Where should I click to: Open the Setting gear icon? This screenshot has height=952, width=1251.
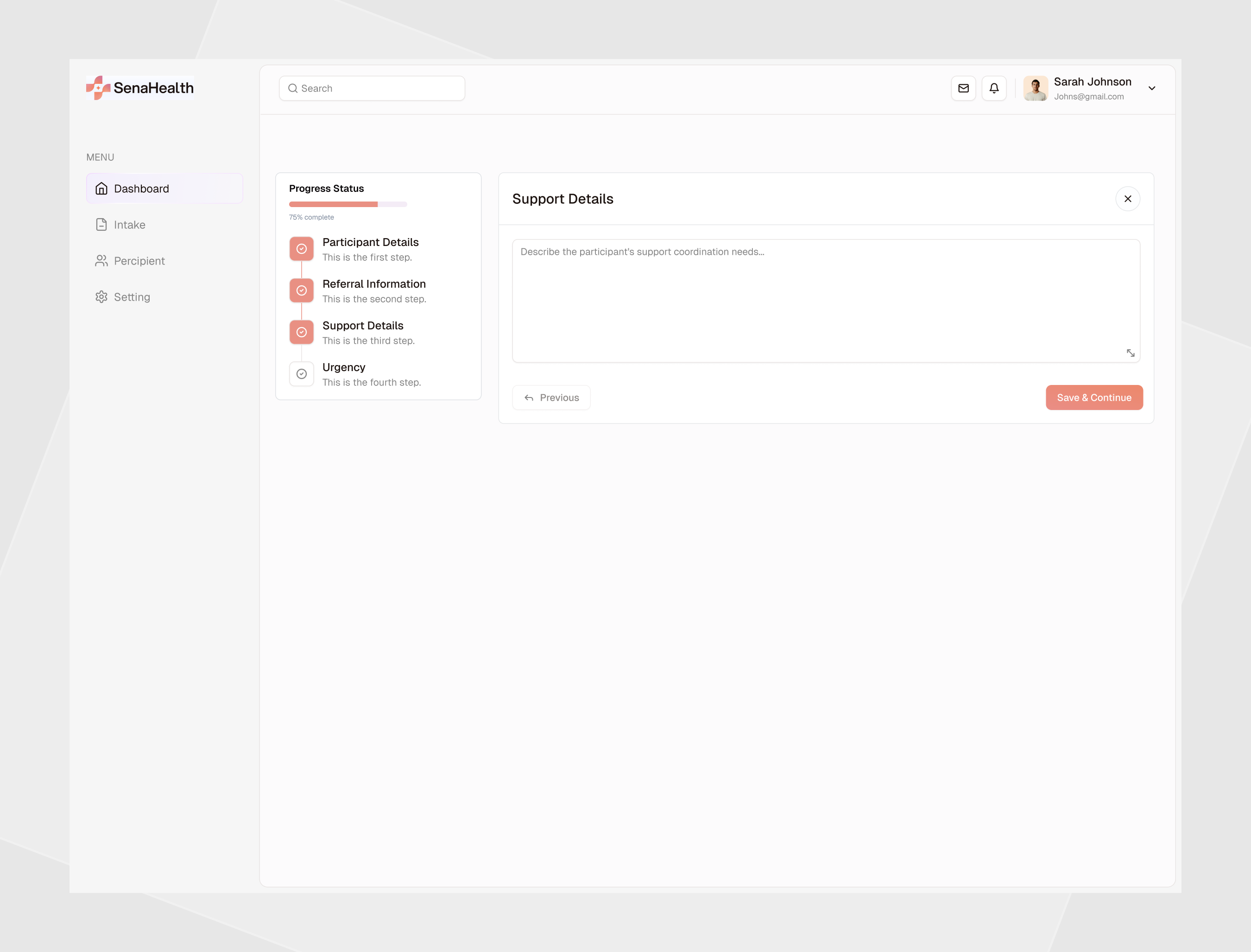[101, 296]
